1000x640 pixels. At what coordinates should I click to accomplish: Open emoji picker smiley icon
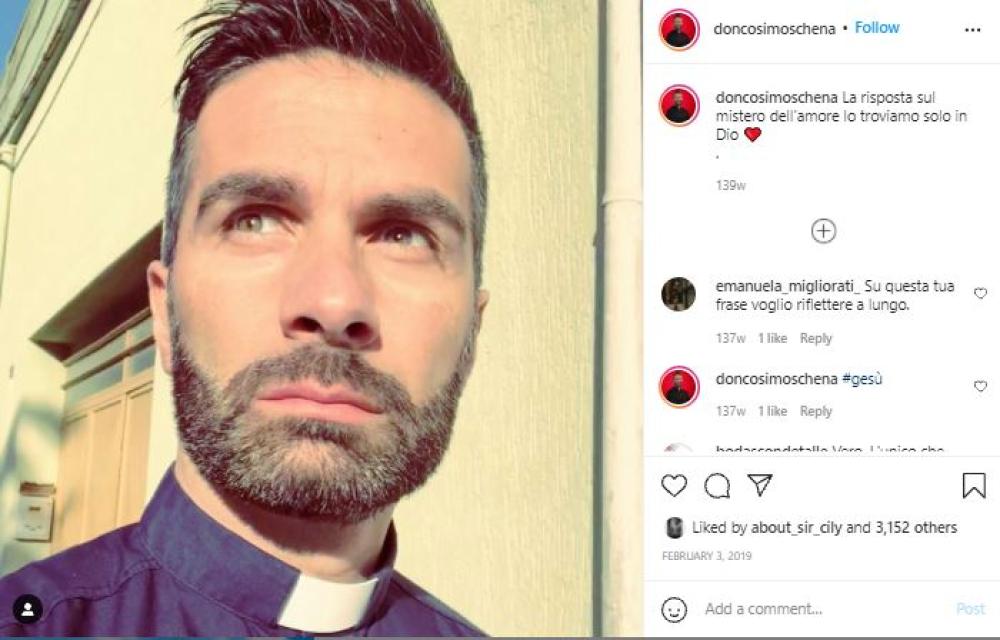(674, 609)
